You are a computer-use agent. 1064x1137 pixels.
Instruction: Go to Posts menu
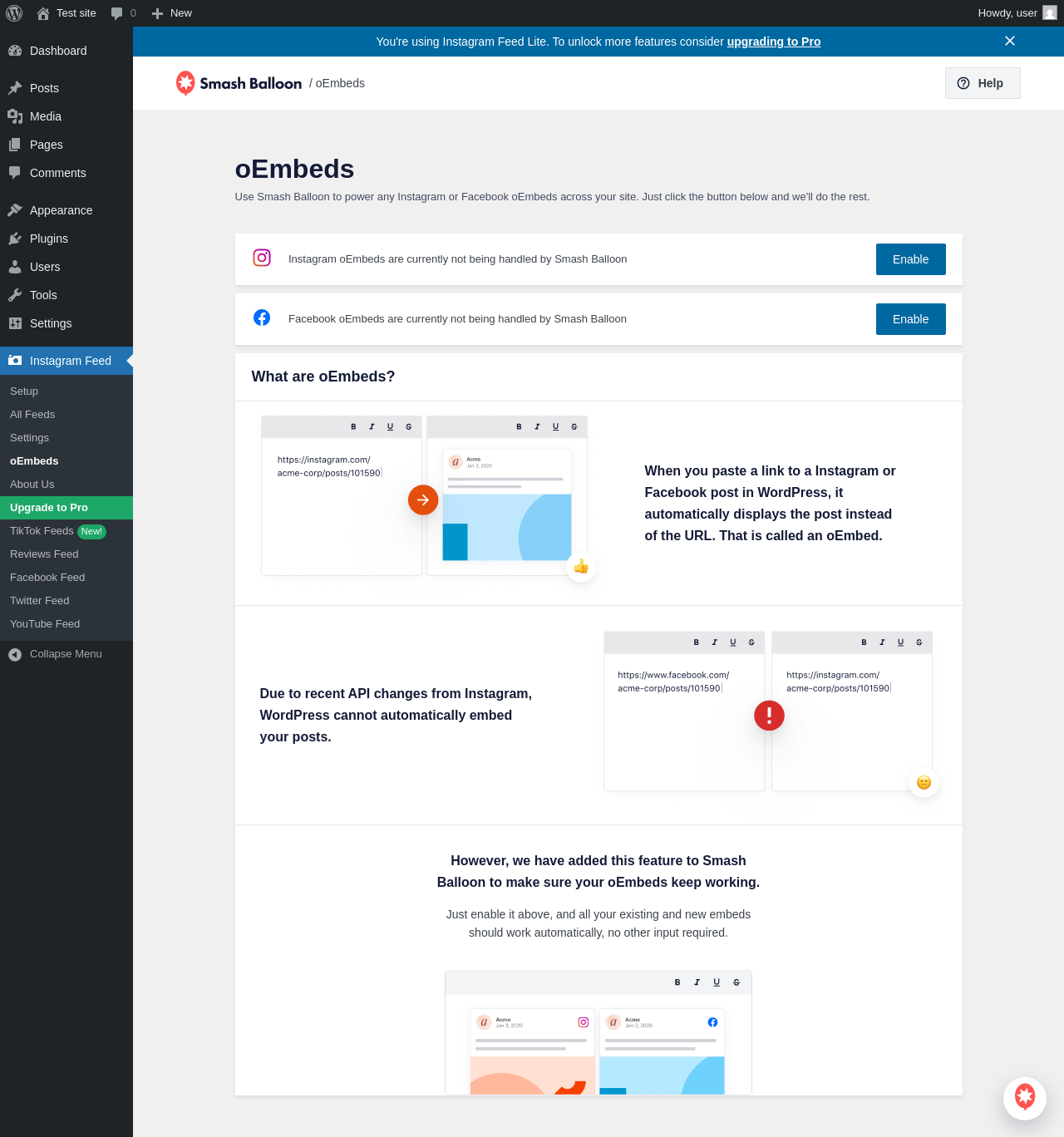(x=66, y=88)
